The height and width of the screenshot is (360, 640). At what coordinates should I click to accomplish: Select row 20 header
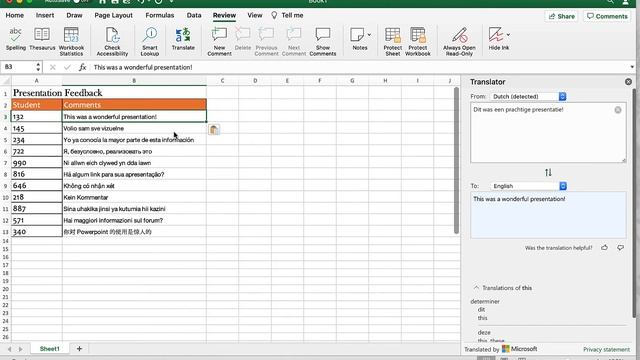[x=5, y=289]
